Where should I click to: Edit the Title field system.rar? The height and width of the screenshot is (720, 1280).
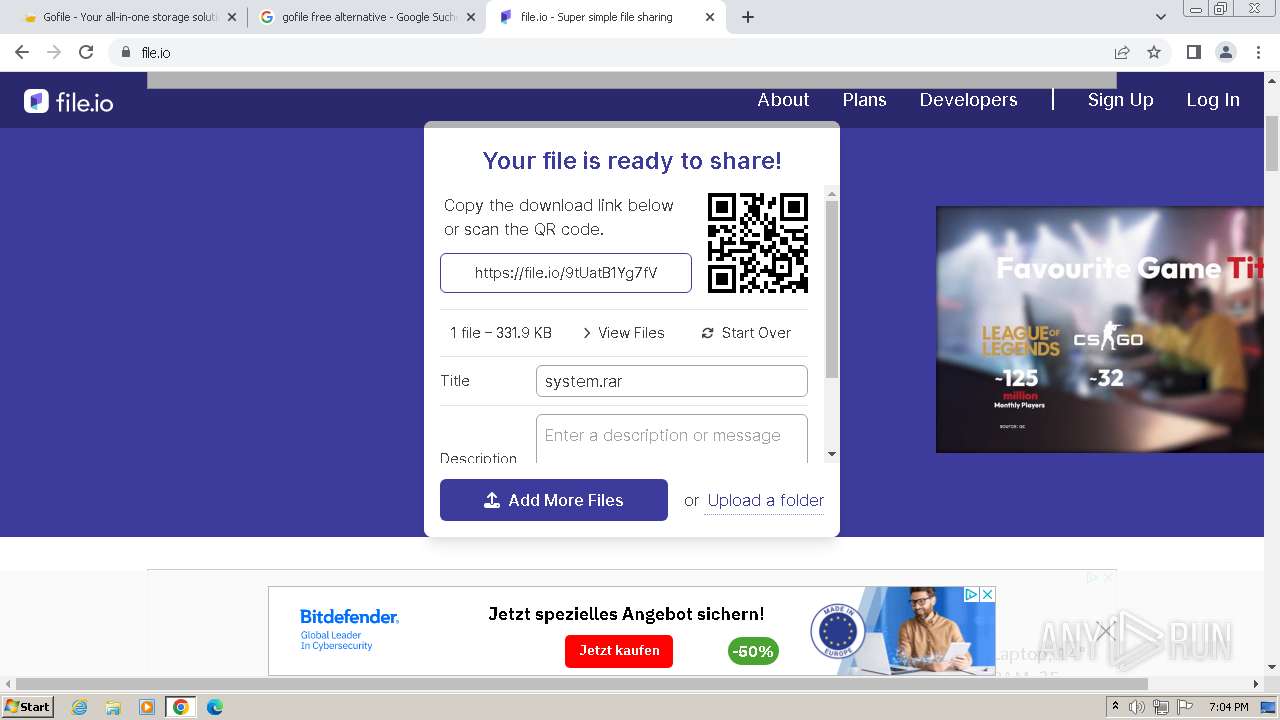[x=672, y=381]
